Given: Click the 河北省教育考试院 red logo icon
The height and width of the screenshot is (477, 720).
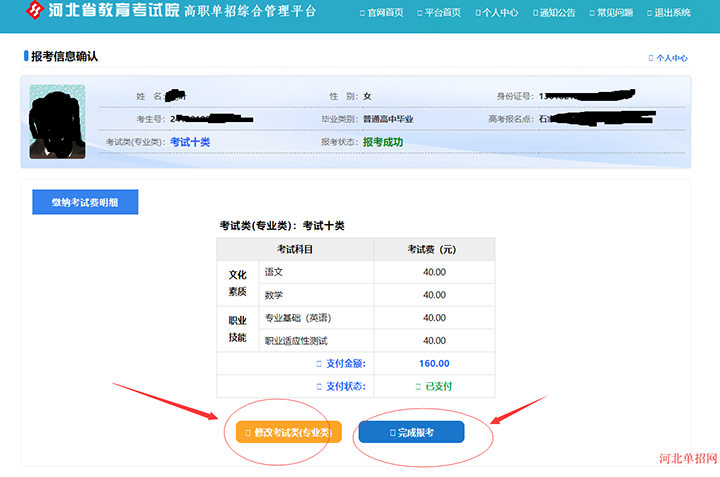Looking at the screenshot, I should coord(35,13).
